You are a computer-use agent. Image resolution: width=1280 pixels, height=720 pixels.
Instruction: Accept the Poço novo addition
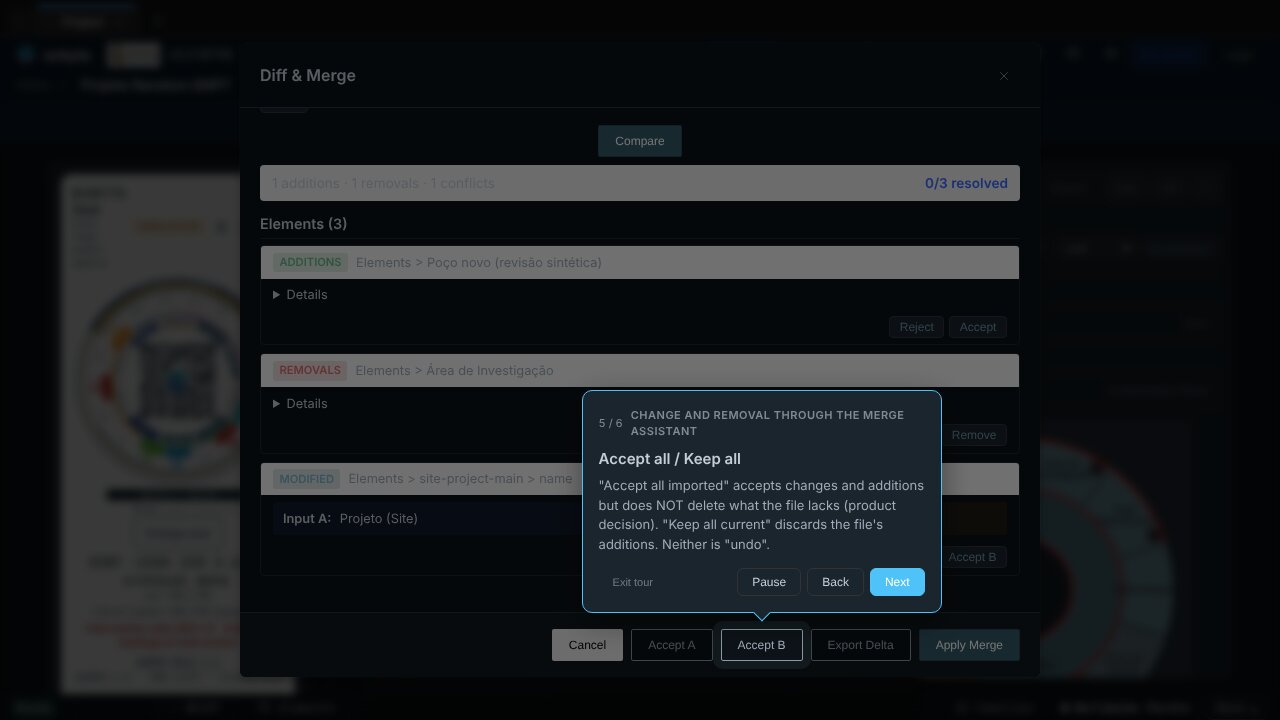(x=978, y=327)
